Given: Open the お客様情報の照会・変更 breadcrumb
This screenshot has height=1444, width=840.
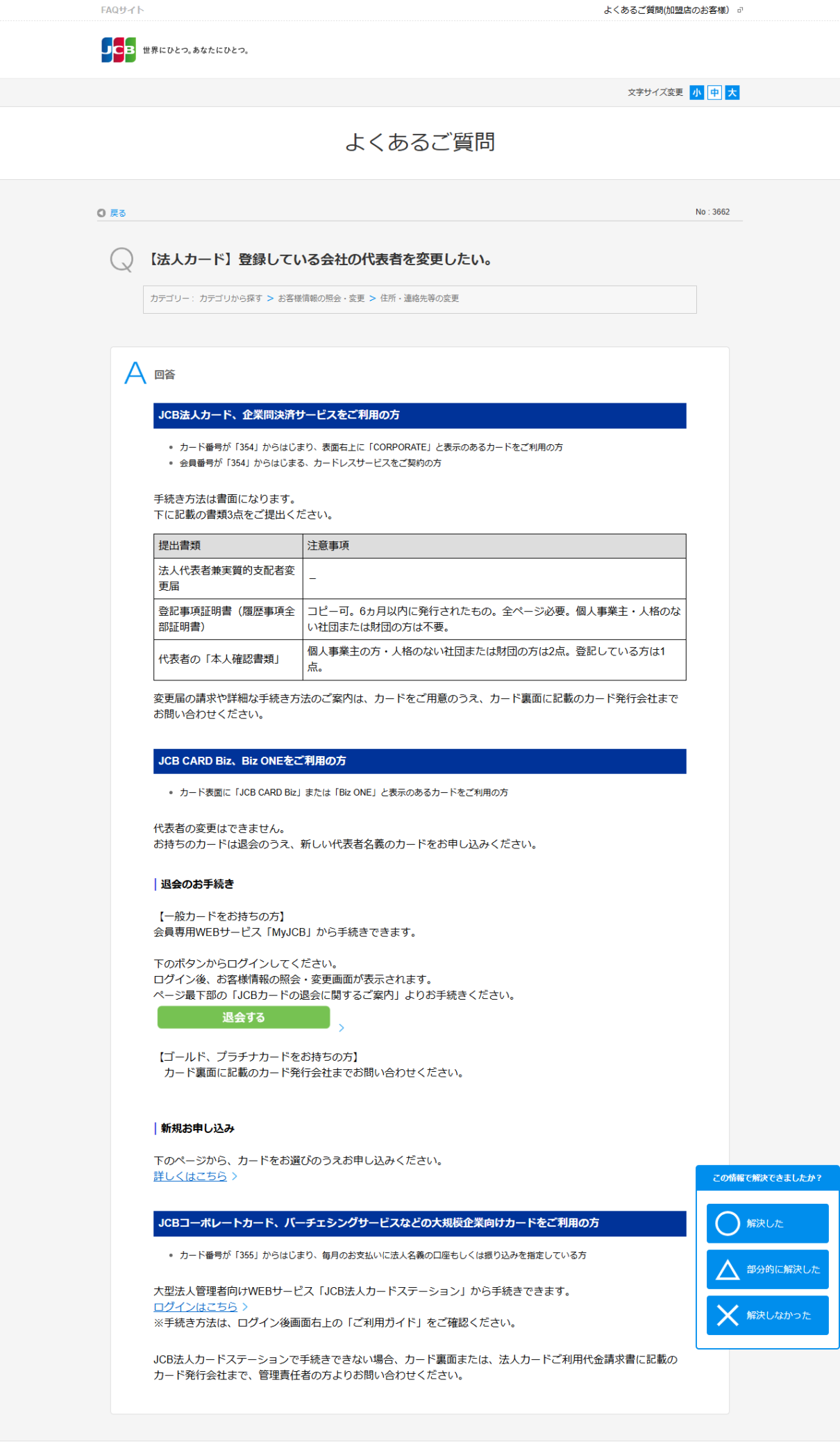Looking at the screenshot, I should 321,299.
